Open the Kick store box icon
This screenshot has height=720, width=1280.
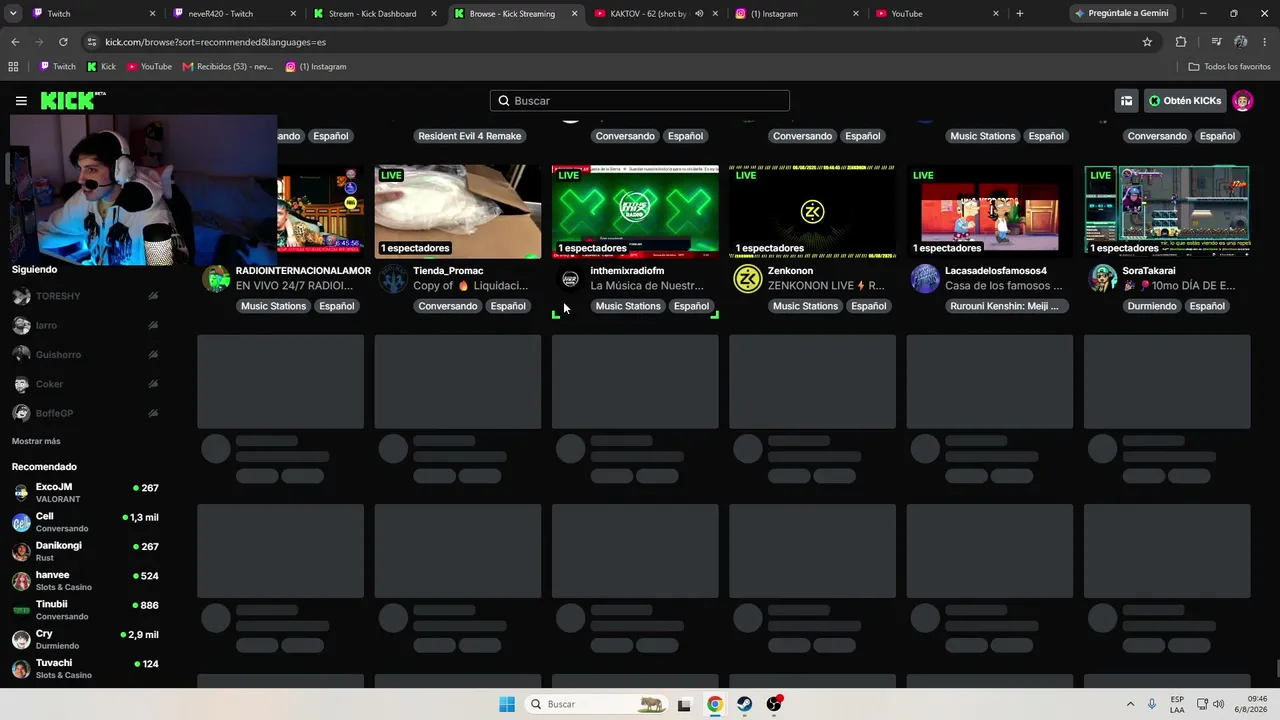(1126, 101)
